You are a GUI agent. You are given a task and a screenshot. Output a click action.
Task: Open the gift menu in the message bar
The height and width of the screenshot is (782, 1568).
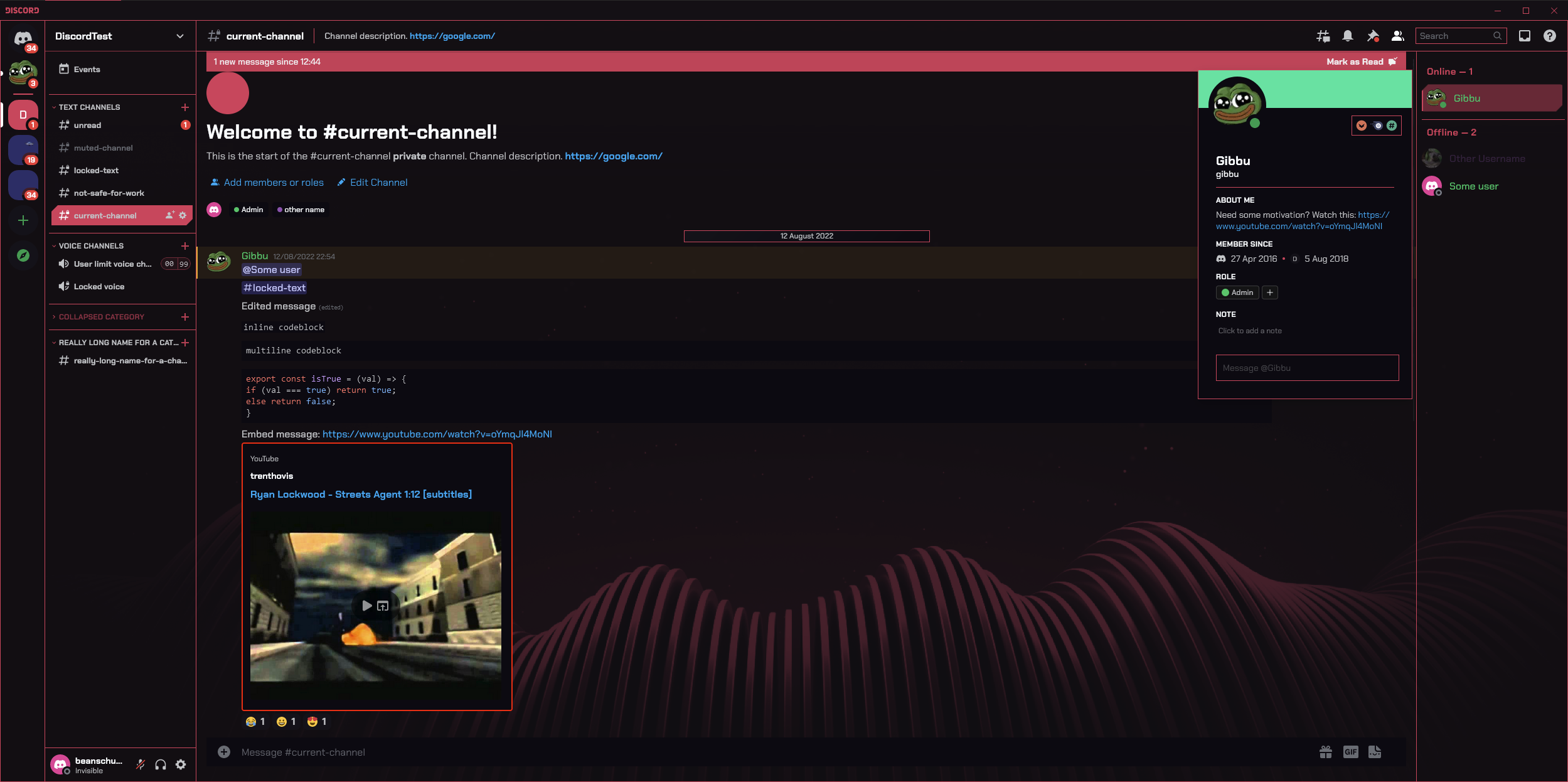[x=1325, y=752]
